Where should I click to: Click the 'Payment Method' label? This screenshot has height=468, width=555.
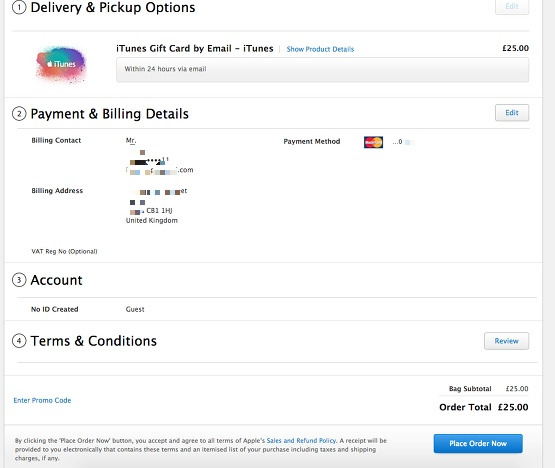coord(312,142)
